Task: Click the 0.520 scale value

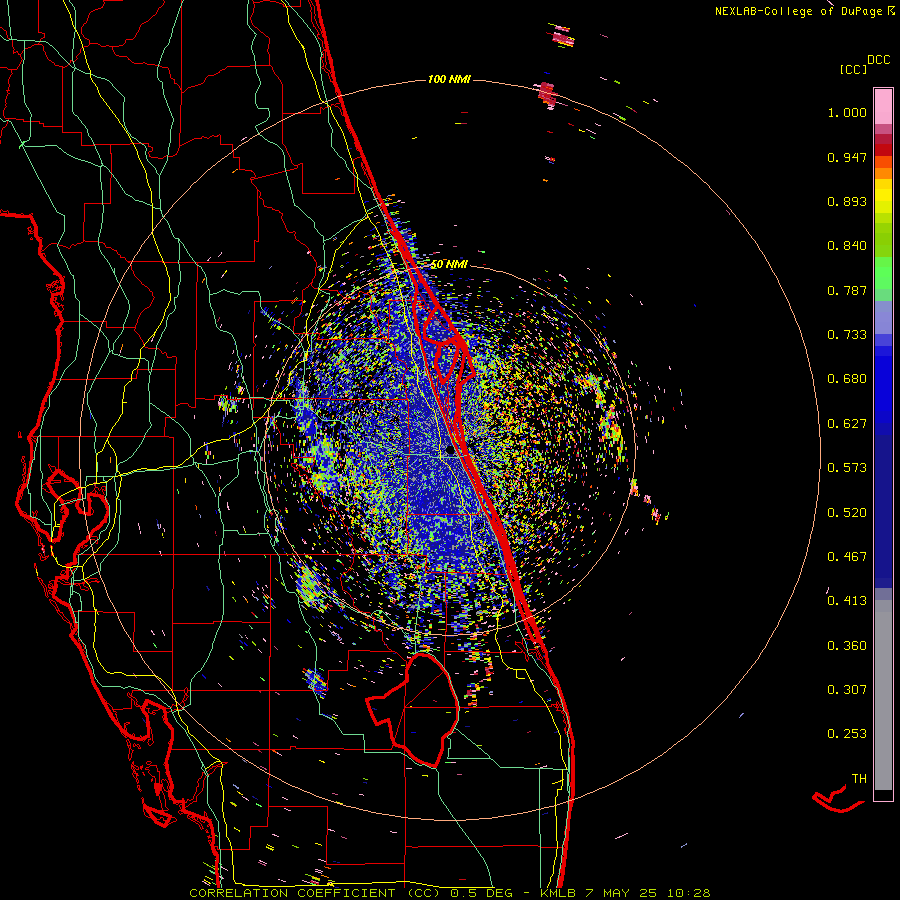Action: [847, 513]
